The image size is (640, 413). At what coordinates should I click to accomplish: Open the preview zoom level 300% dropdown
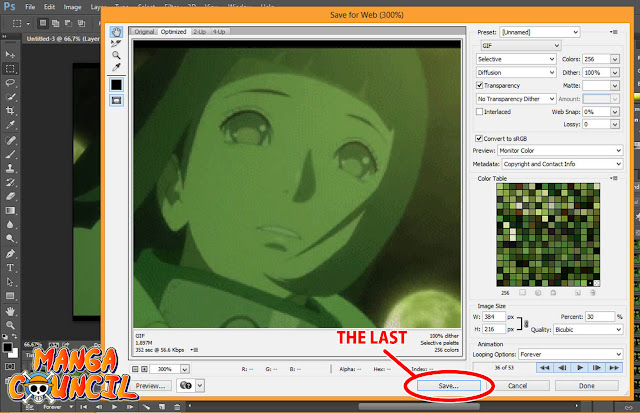184,369
